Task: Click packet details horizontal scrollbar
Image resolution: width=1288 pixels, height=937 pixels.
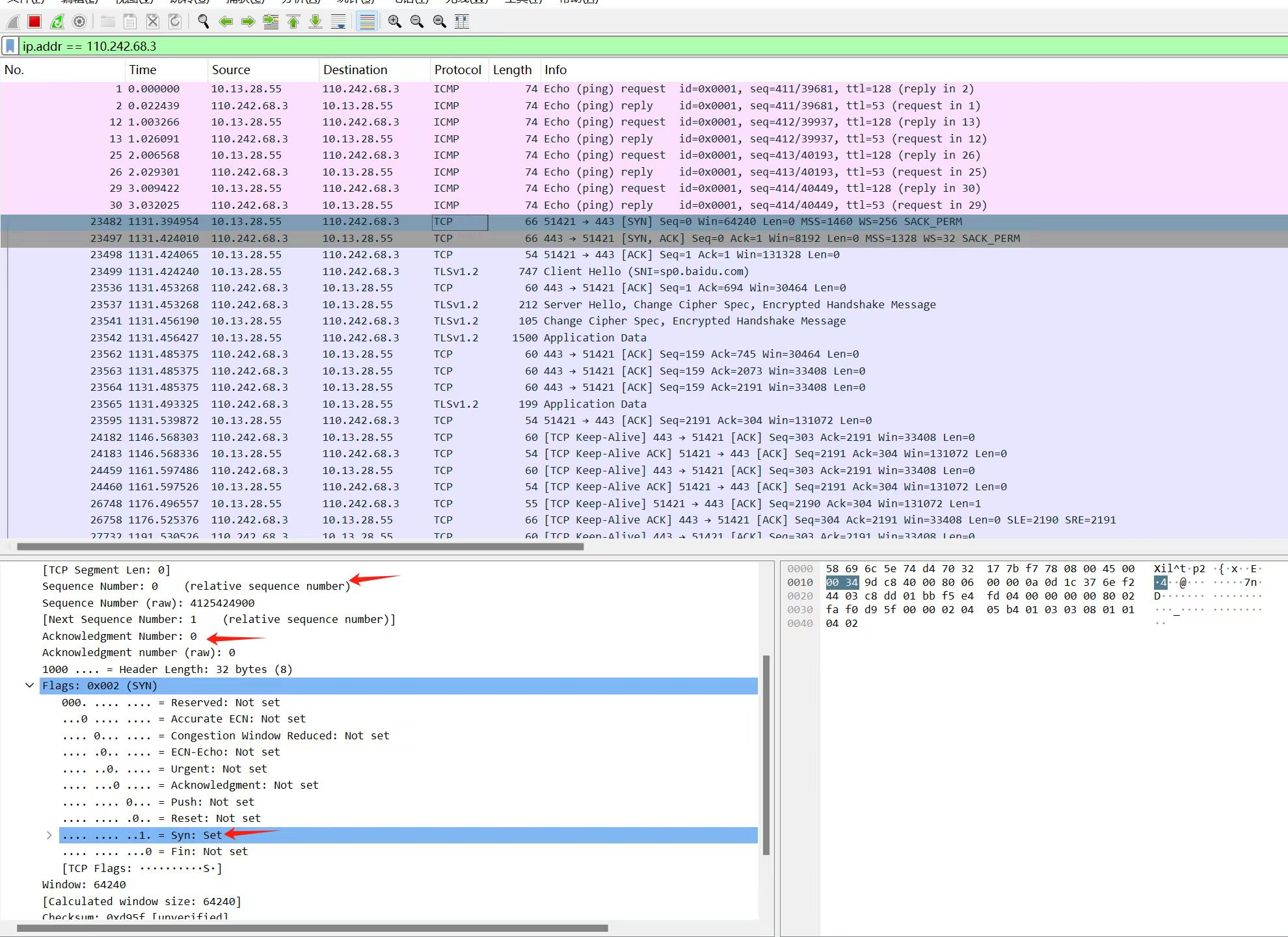Action: click(312, 928)
